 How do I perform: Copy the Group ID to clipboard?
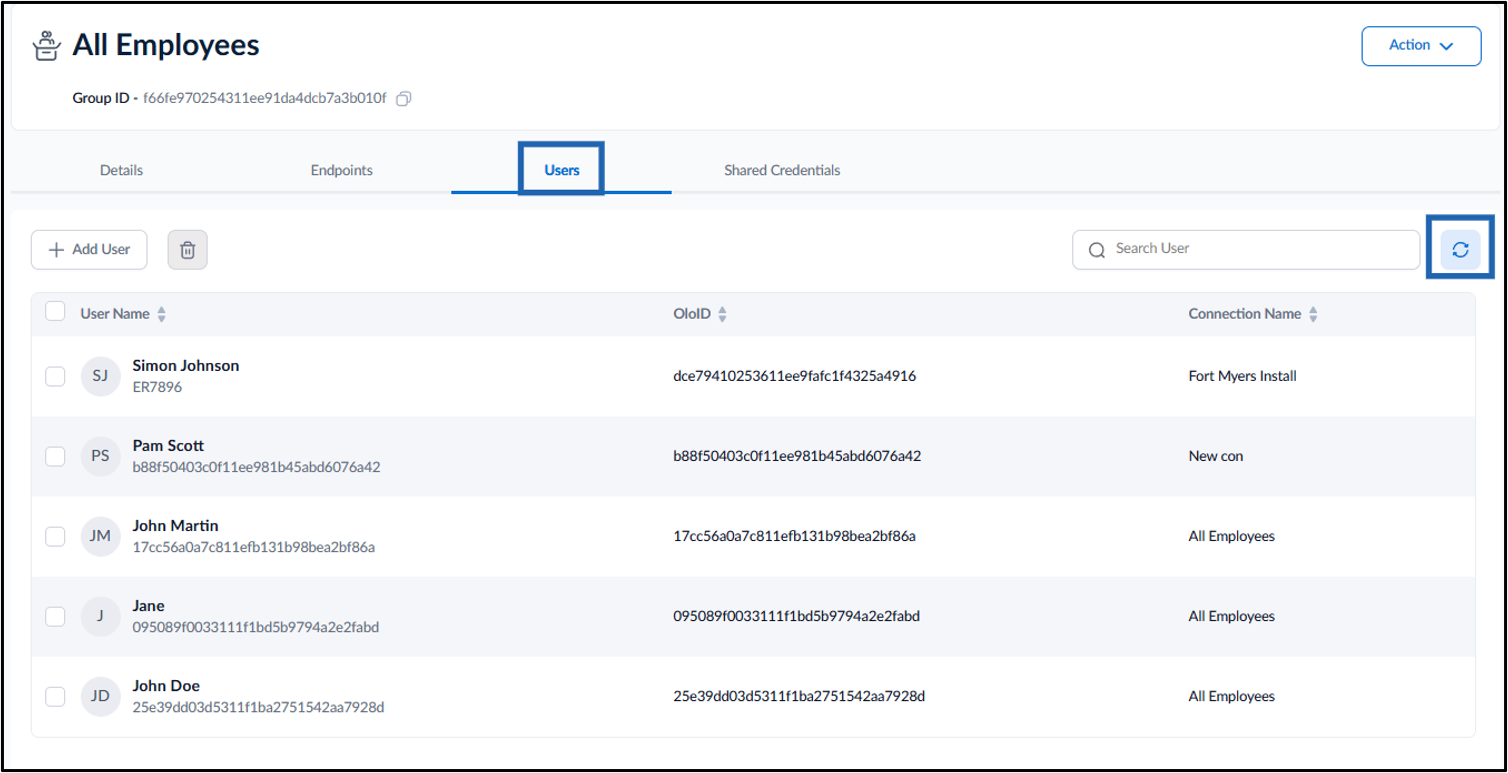pos(404,99)
